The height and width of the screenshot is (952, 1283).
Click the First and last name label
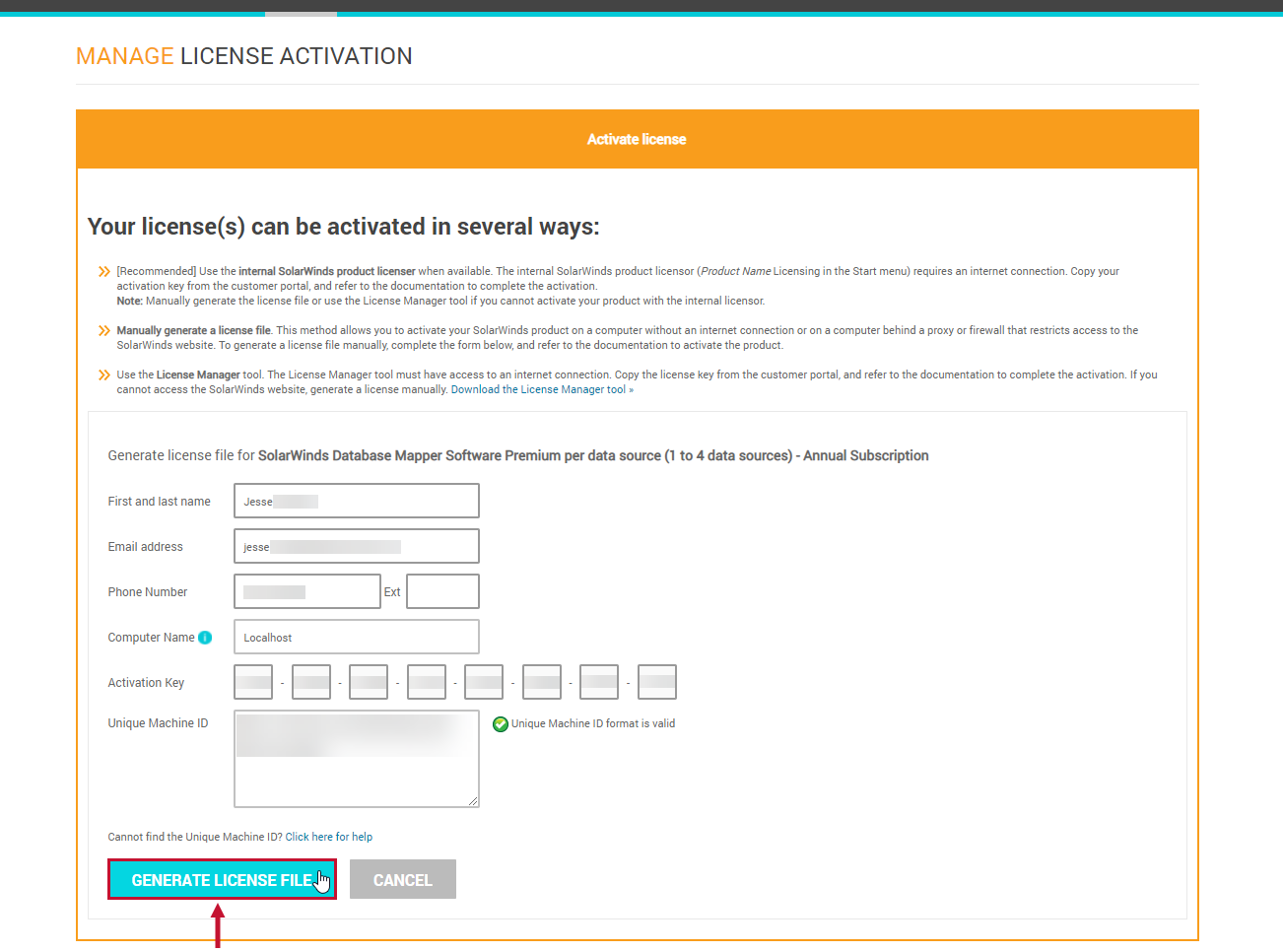(x=159, y=502)
